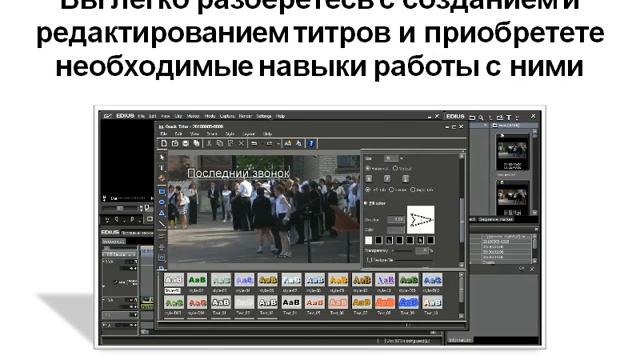
Task: Open Quick Titler Layout menu
Action: click(x=248, y=134)
